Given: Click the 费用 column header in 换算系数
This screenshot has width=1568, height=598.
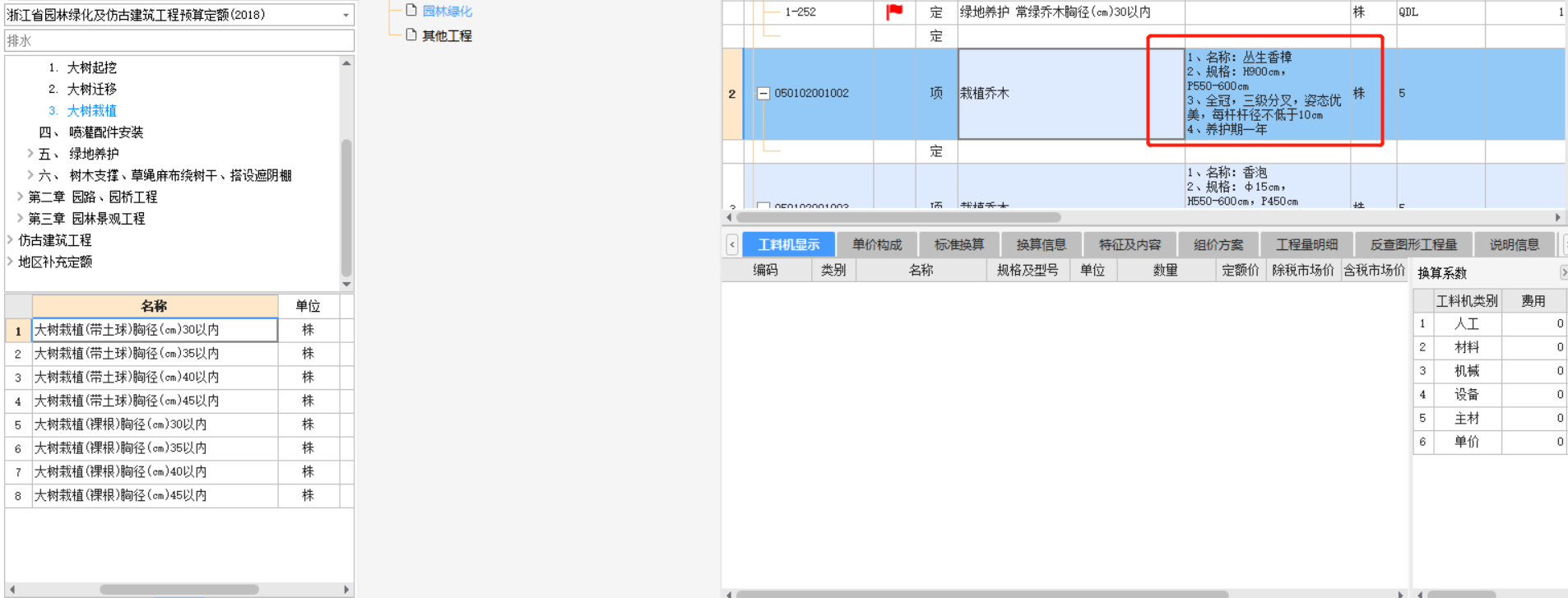Looking at the screenshot, I should (x=1533, y=301).
